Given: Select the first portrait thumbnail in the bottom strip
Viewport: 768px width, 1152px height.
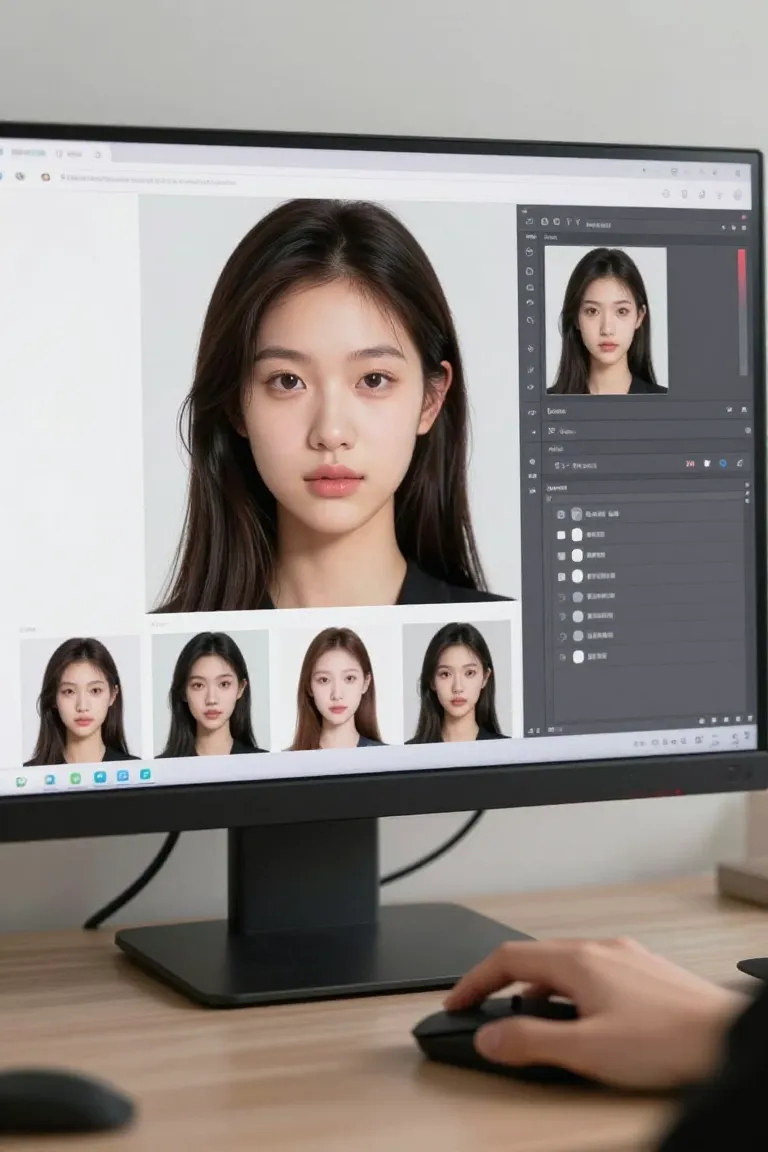Looking at the screenshot, I should pos(80,701).
